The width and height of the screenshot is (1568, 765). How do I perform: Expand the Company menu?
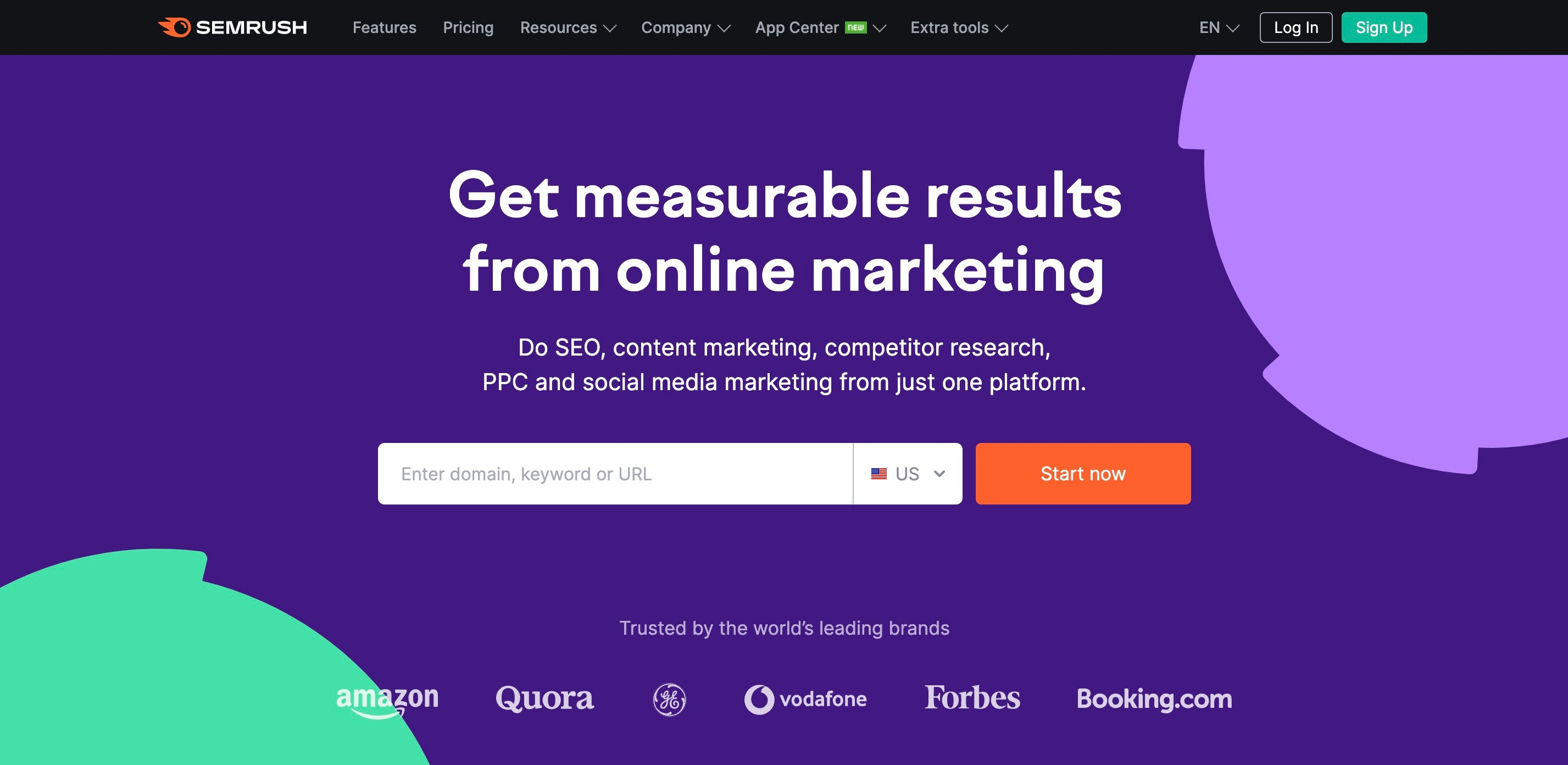tap(686, 27)
